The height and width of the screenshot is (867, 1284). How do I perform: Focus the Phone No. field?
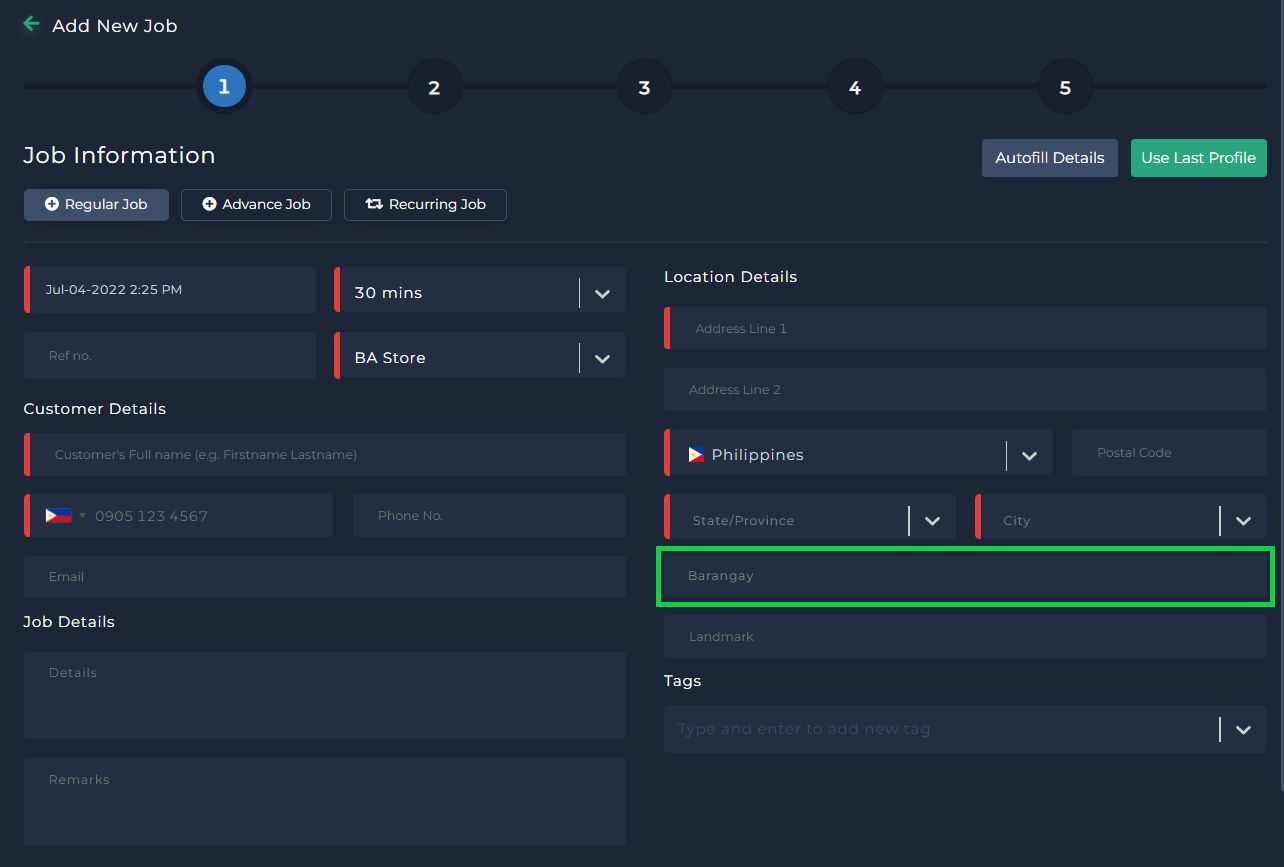[489, 515]
